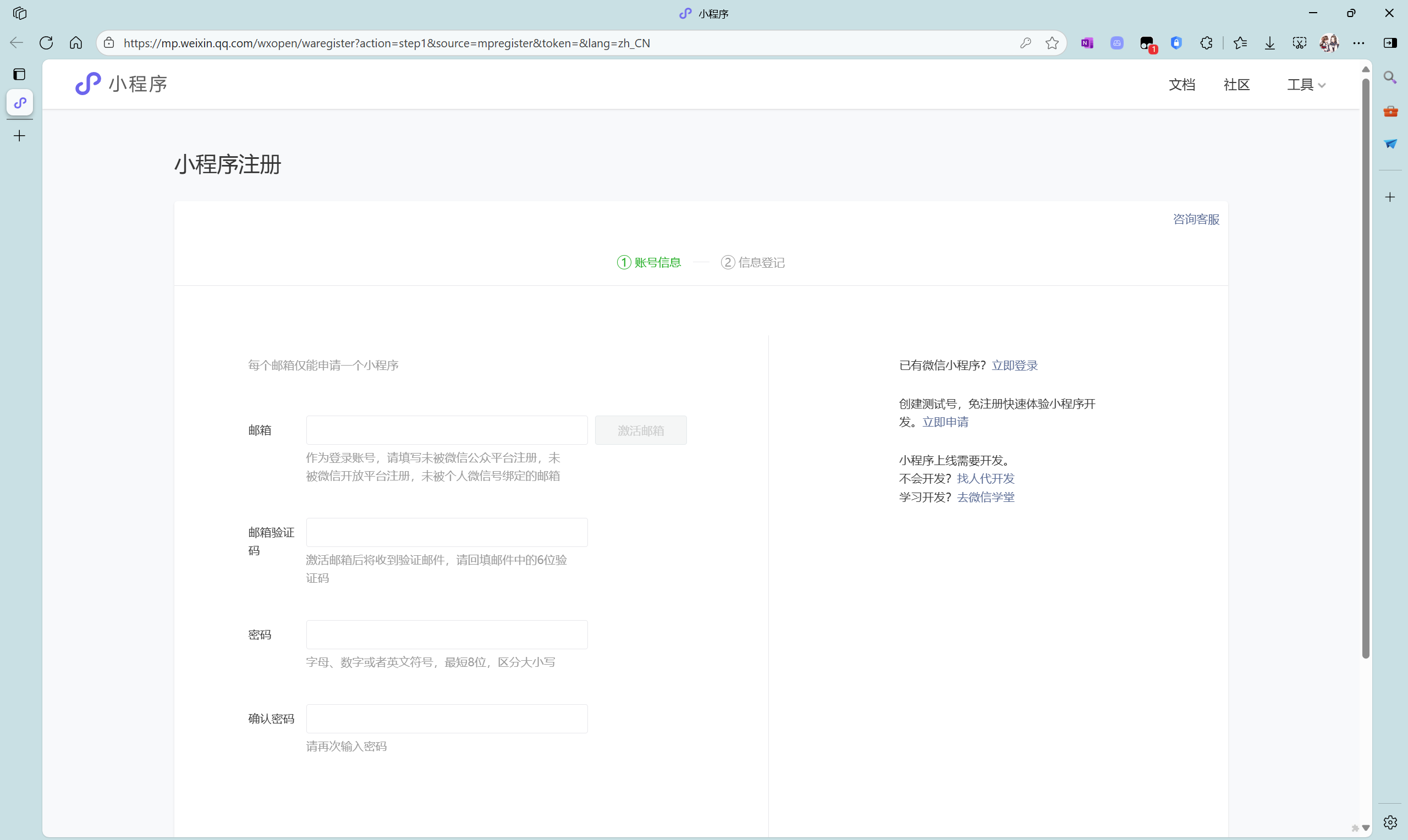Click the 咨询客服 link
The image size is (1408, 840).
tap(1196, 219)
